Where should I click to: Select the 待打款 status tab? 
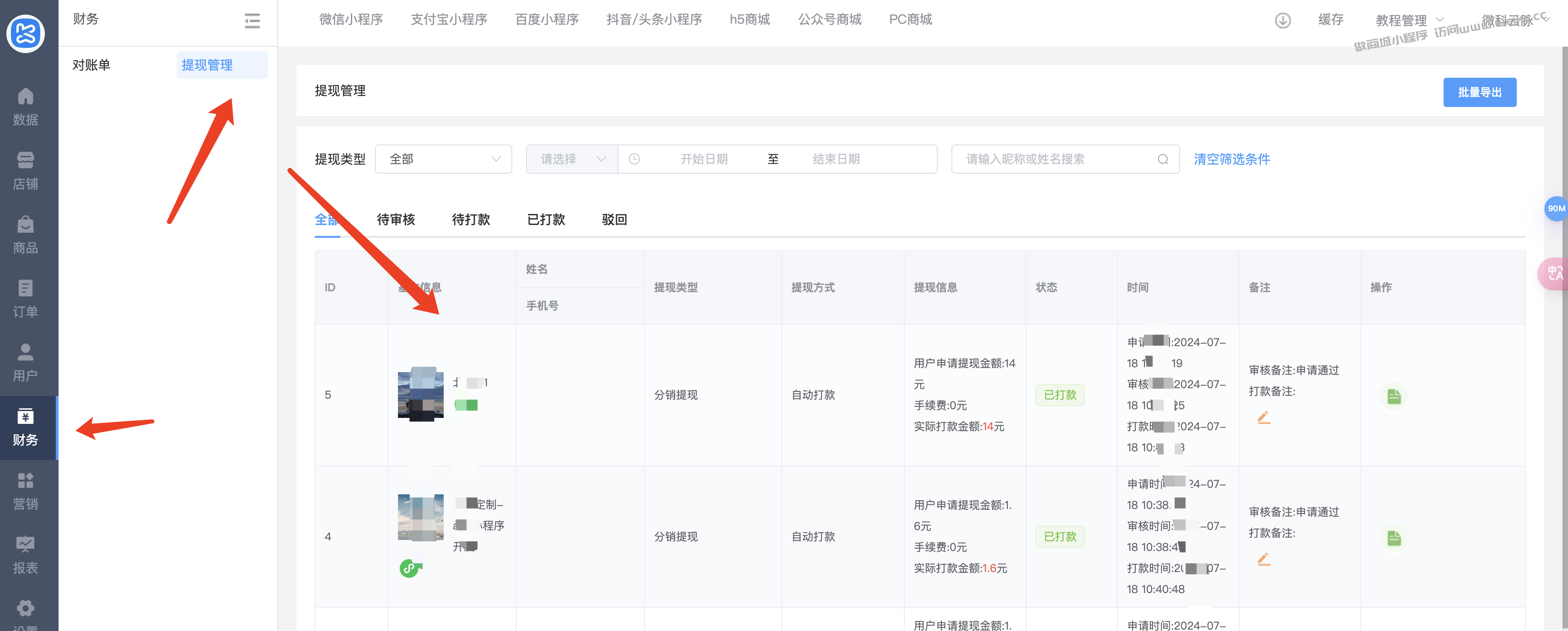click(x=471, y=219)
